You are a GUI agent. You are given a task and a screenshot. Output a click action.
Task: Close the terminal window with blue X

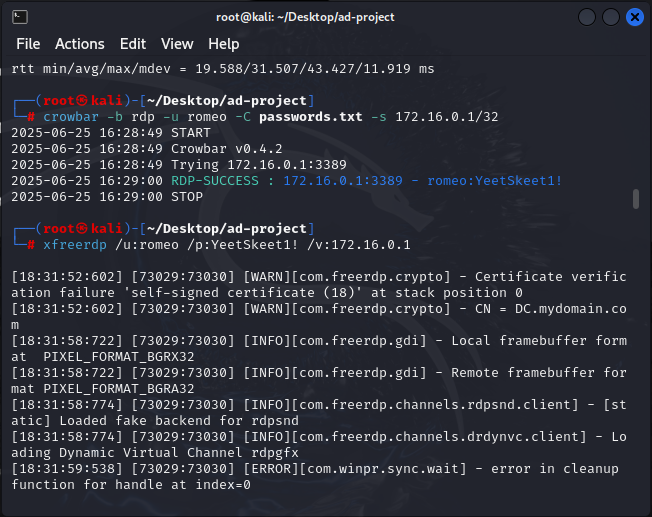[635, 17]
